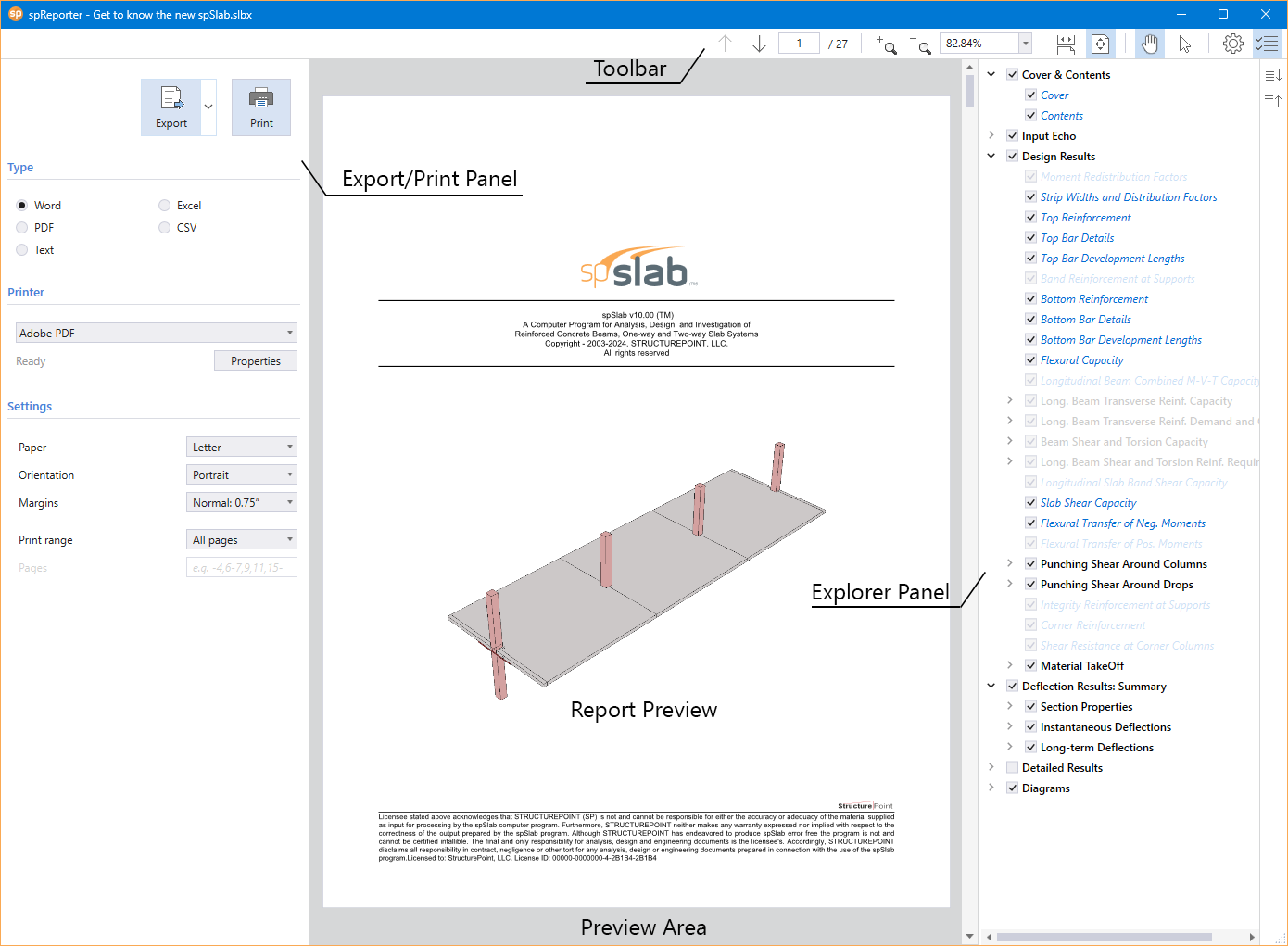Click the printer Properties button
This screenshot has height=946, width=1288.
(256, 361)
